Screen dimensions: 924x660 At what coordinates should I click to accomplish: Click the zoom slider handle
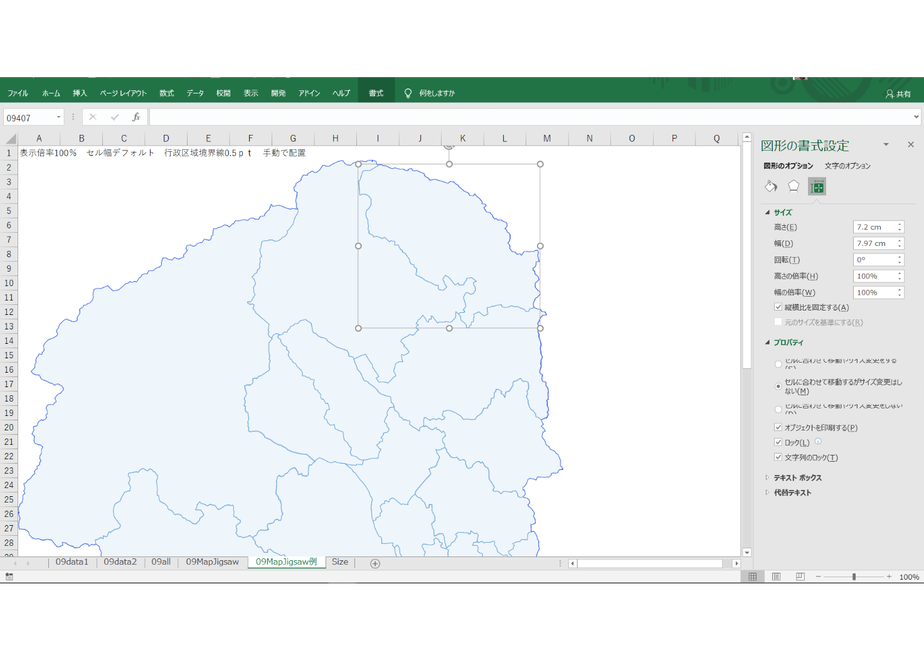[853, 577]
